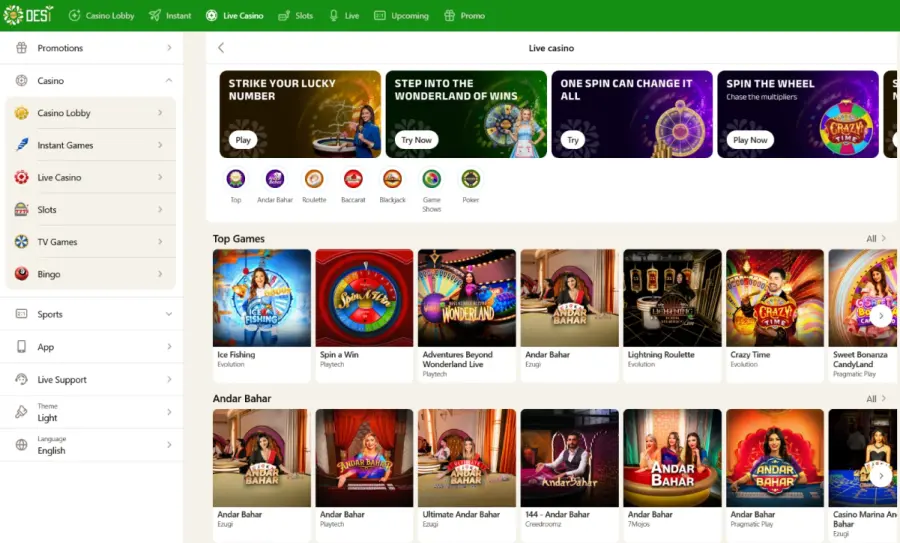900x543 pixels.
Task: Go back using Live casino back arrow
Action: tap(221, 48)
